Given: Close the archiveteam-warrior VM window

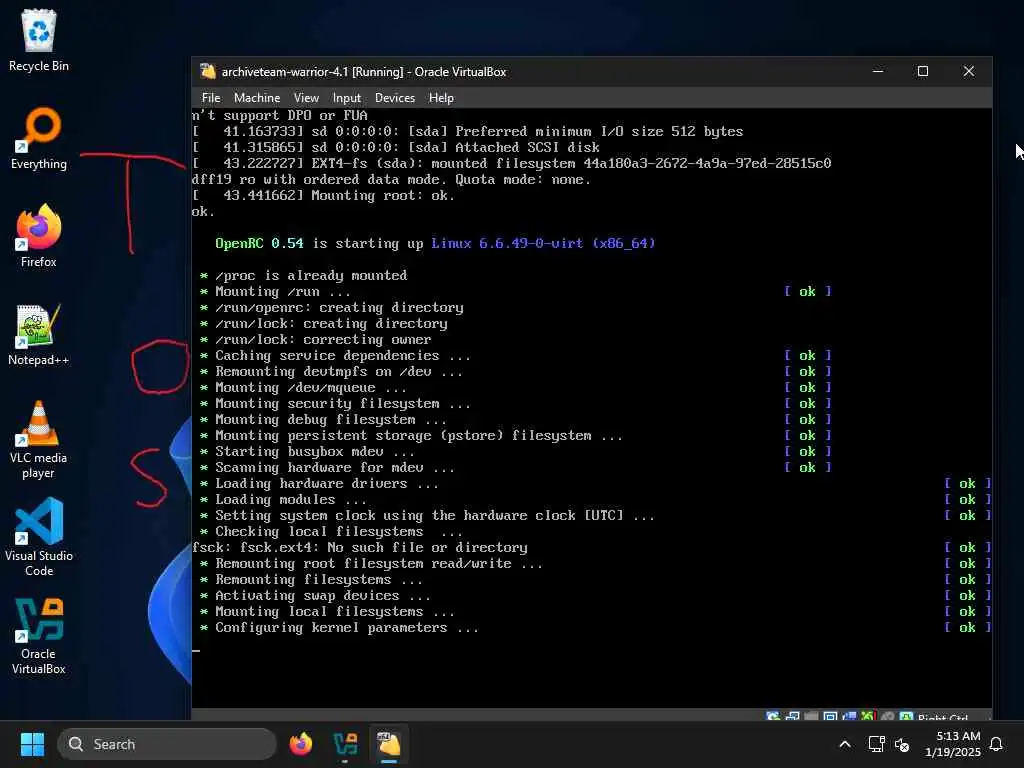Looking at the screenshot, I should [x=968, y=71].
